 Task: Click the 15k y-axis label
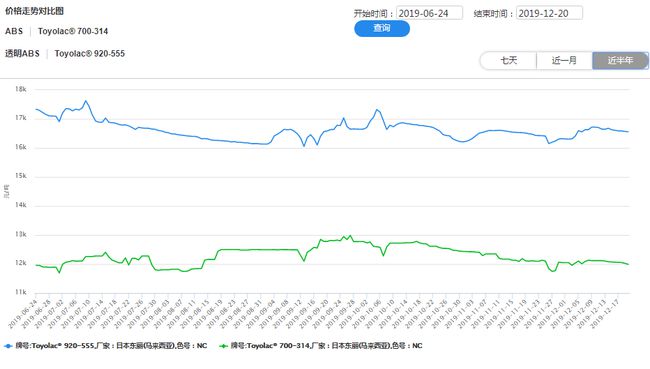pyautogui.click(x=21, y=176)
